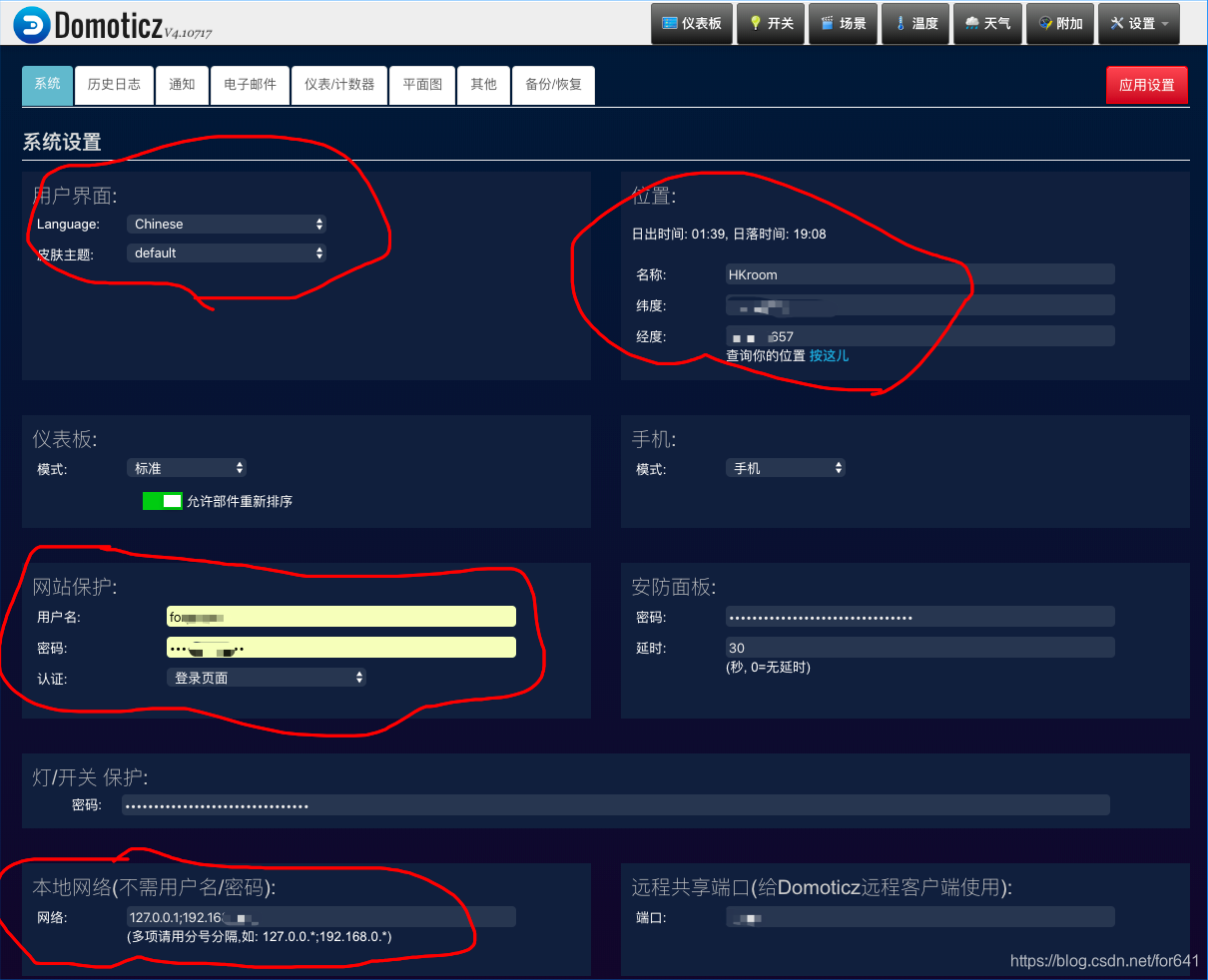This screenshot has width=1208, height=980.
Task: Toggle the 允许部件重新排序 switch
Action: (x=163, y=501)
